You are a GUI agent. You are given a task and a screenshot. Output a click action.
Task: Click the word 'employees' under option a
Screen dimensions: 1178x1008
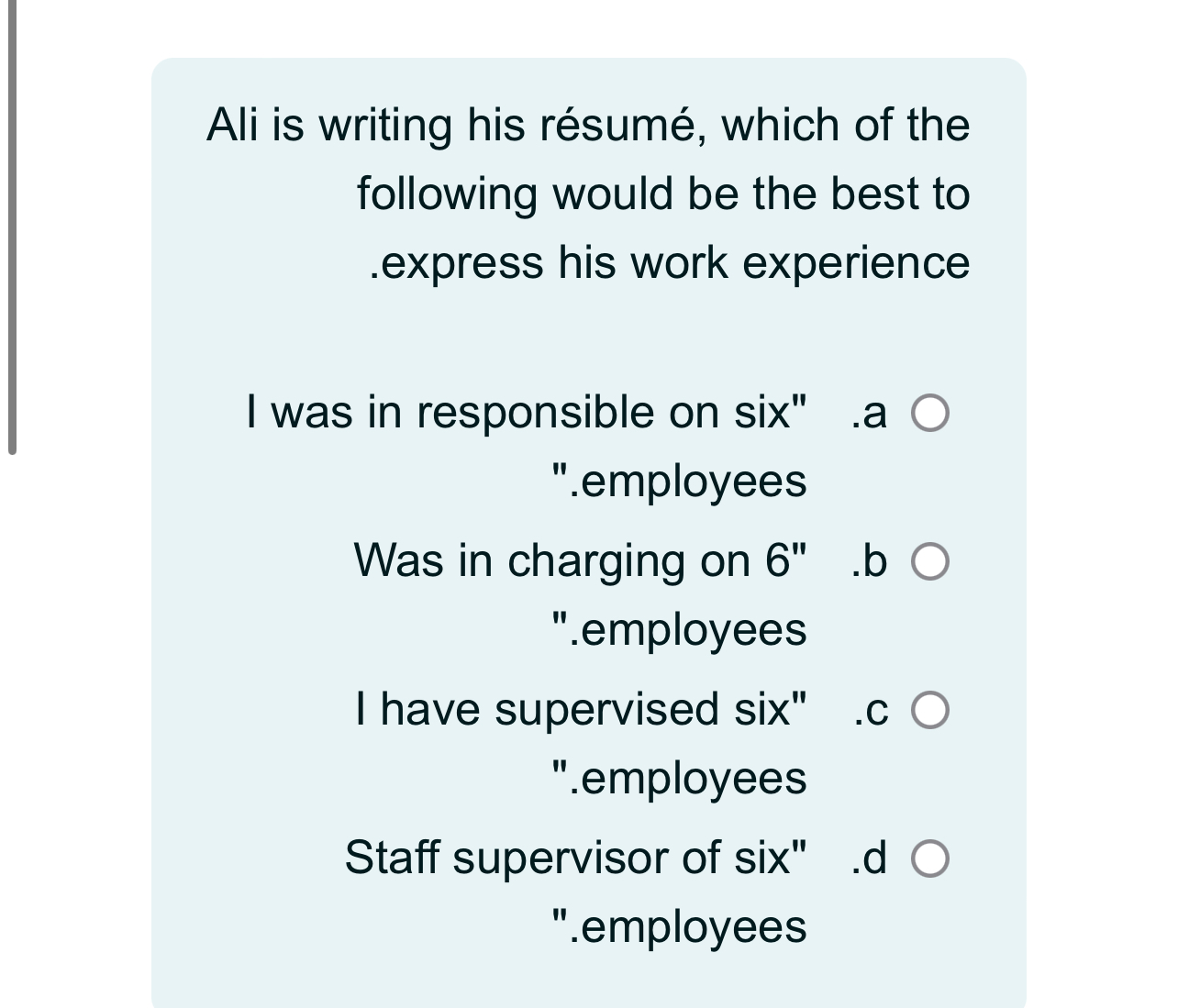click(679, 480)
